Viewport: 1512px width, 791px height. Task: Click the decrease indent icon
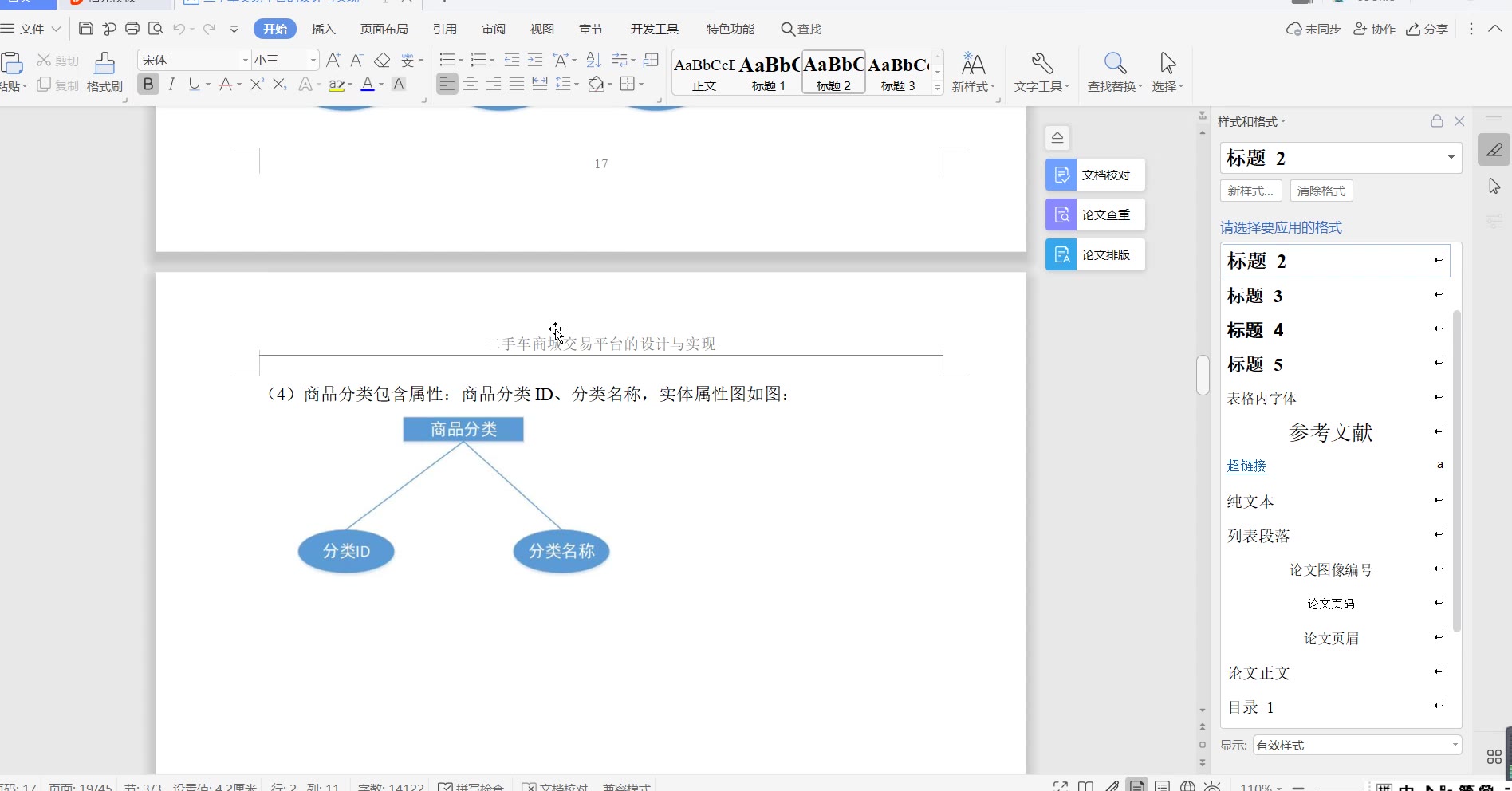tap(512, 60)
